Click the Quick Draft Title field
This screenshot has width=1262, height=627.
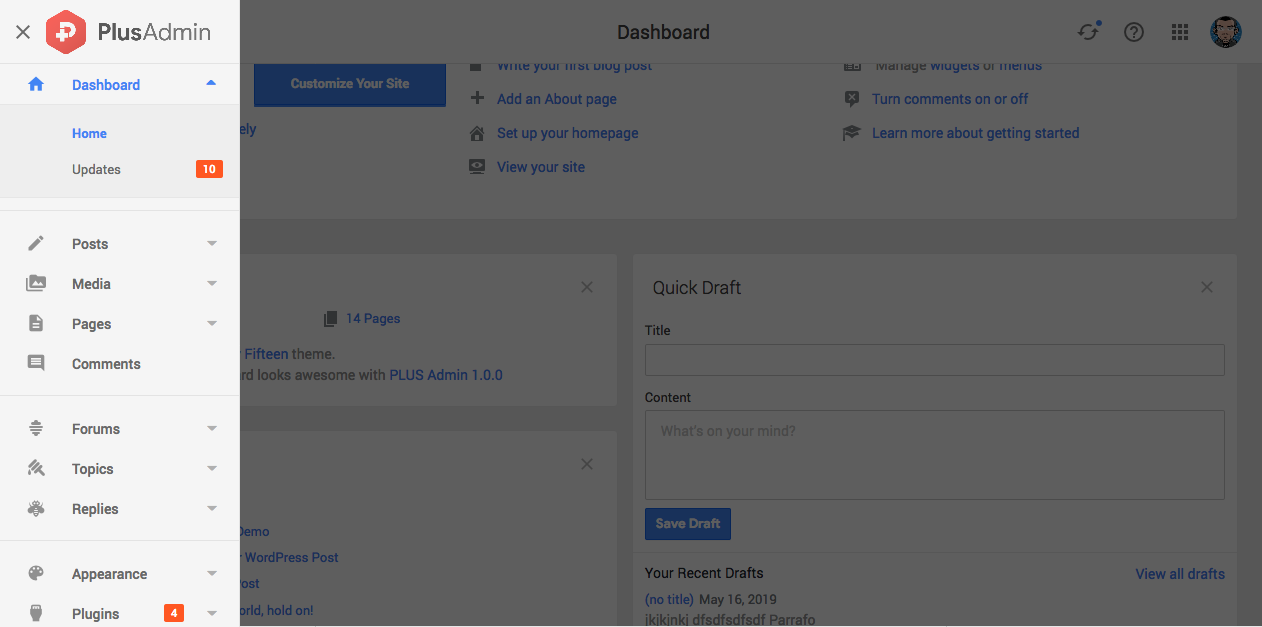tap(934, 360)
